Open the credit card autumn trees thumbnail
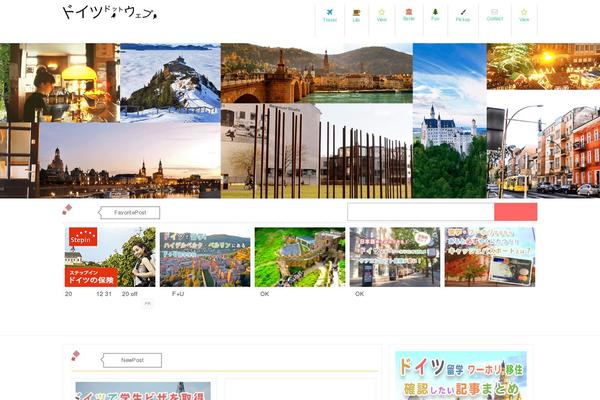The width and height of the screenshot is (600, 400). tap(490, 257)
